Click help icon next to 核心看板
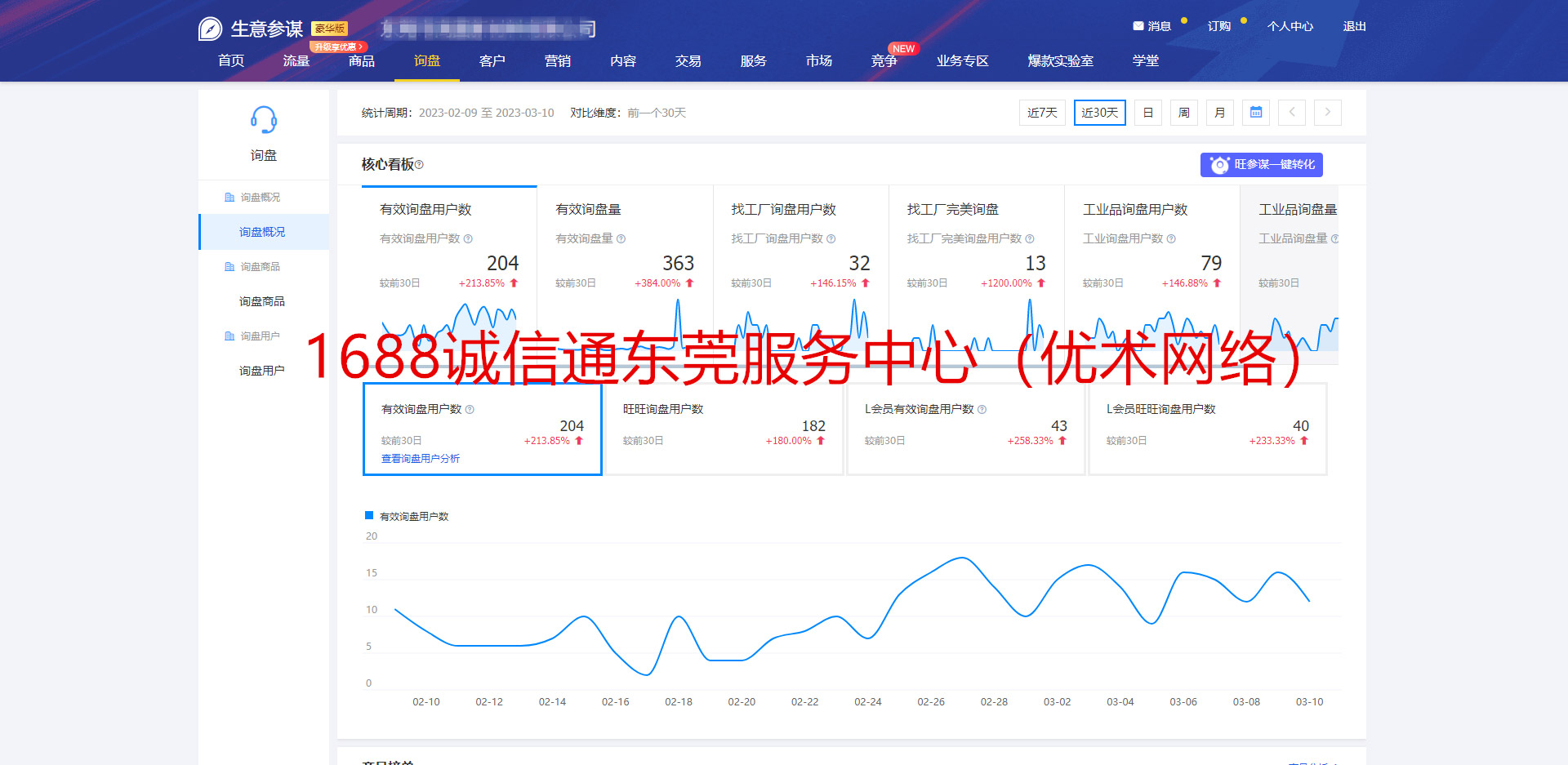The height and width of the screenshot is (765, 1568). (419, 165)
